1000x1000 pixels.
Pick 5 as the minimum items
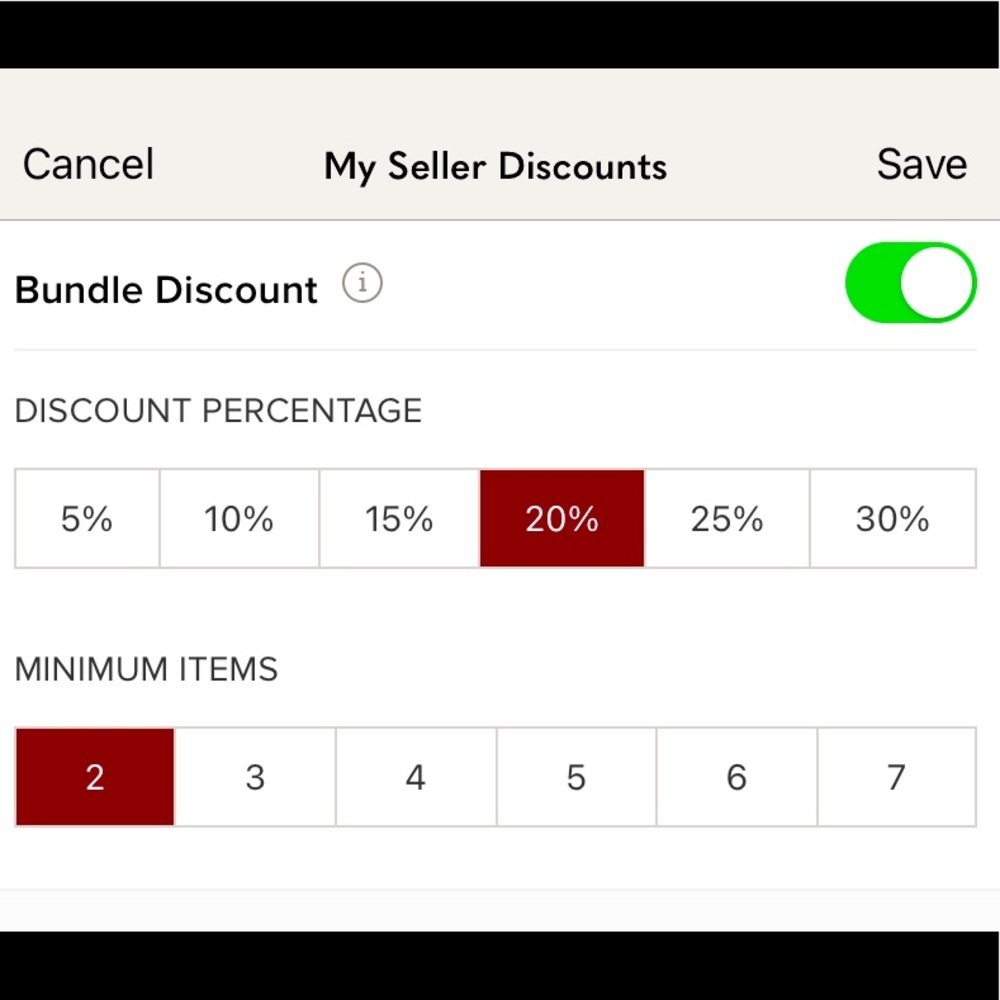tap(575, 777)
